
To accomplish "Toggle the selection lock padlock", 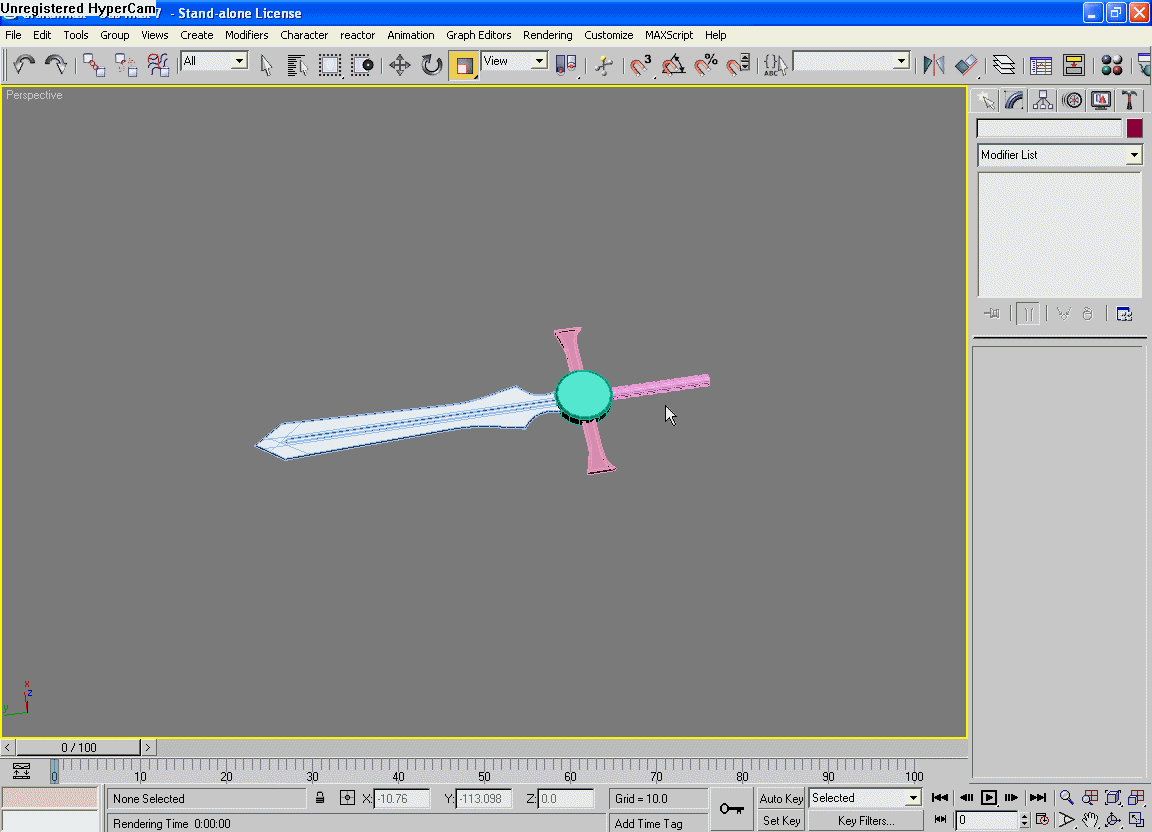I will 320,798.
